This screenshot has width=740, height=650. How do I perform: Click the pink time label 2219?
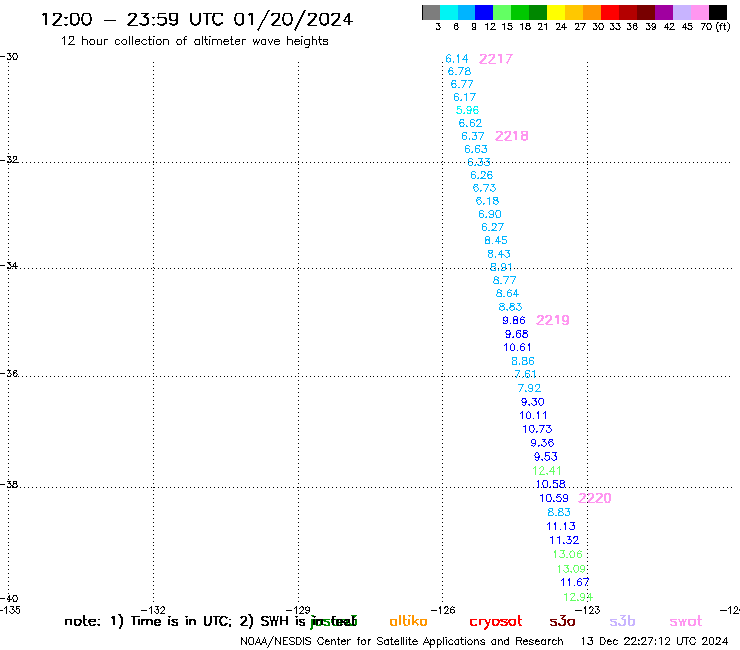tap(553, 320)
